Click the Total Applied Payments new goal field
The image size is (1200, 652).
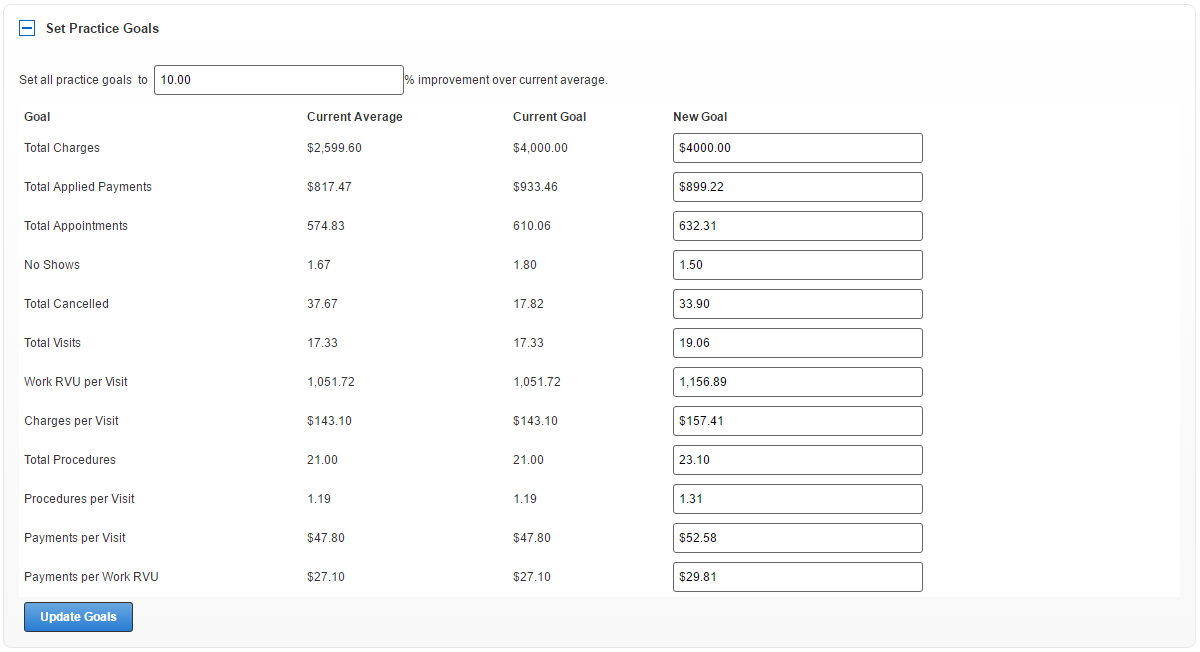(797, 187)
